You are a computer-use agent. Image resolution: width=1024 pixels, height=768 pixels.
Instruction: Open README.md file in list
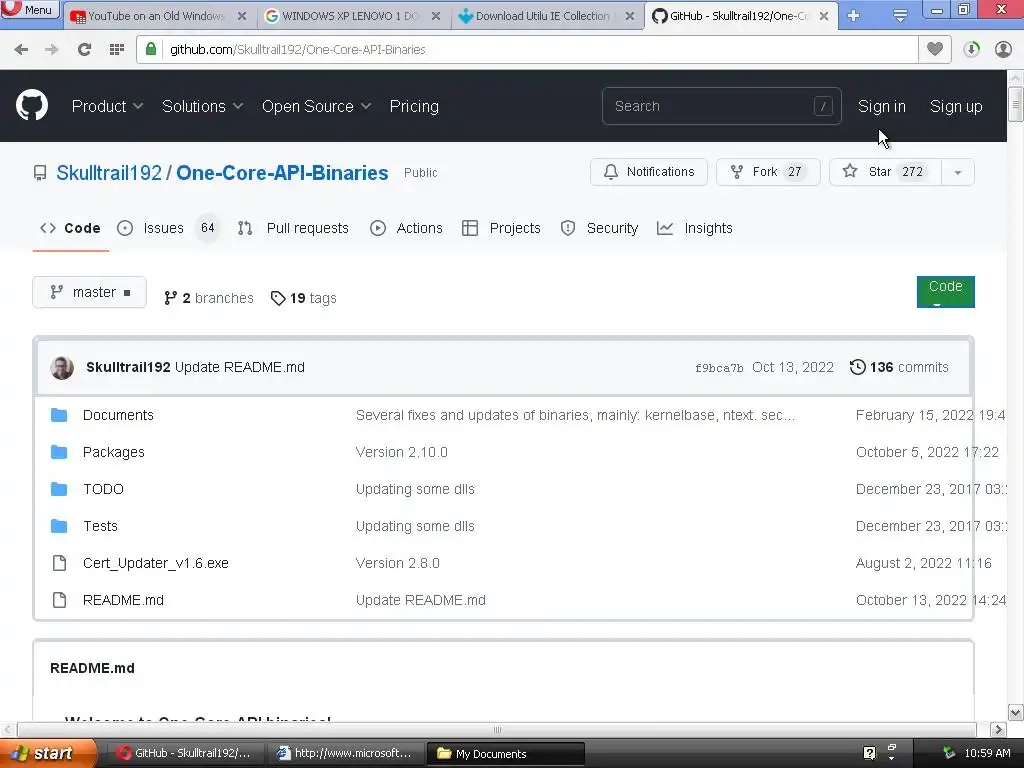(123, 600)
